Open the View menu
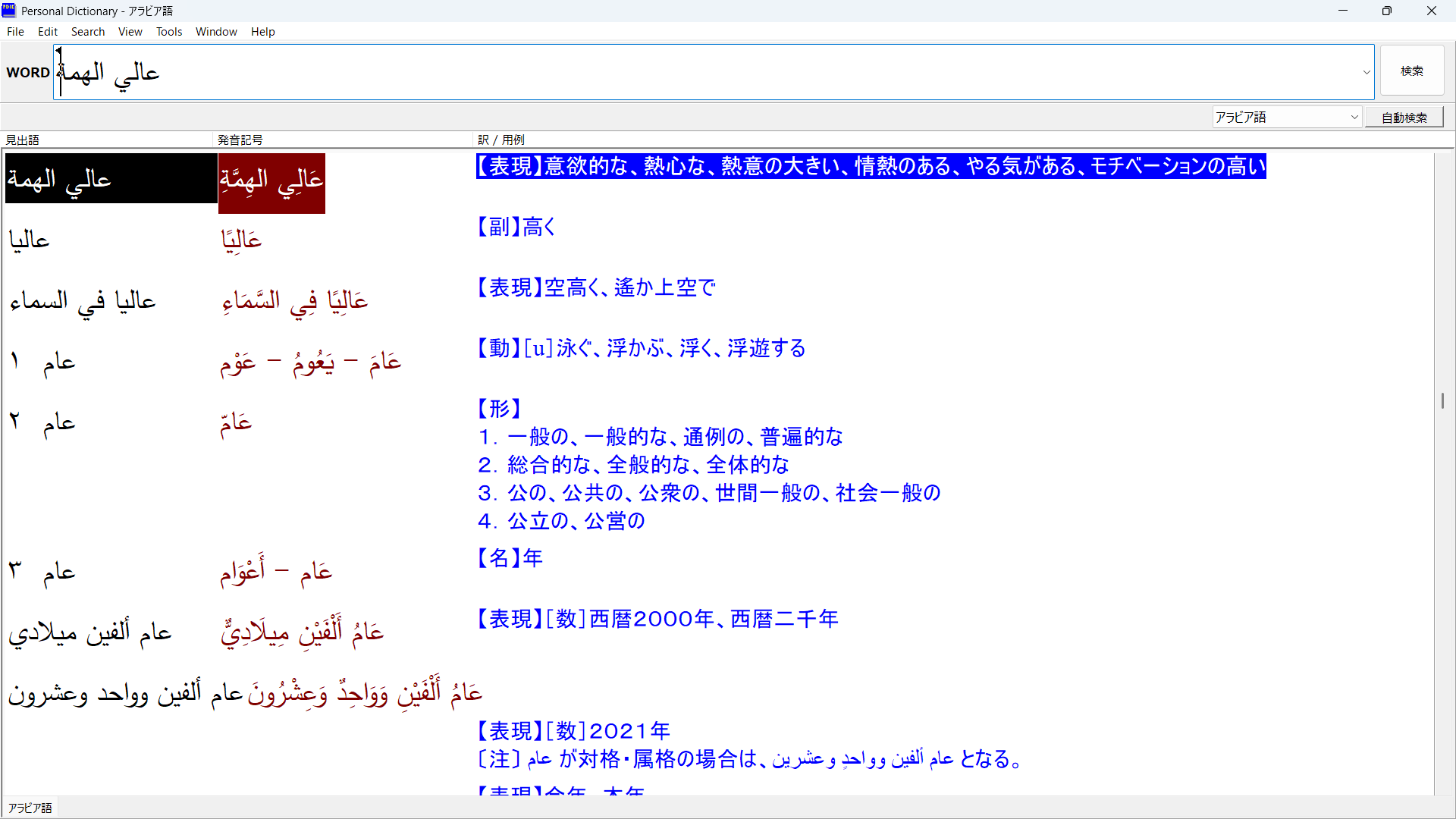The height and width of the screenshot is (819, 1456). click(130, 32)
